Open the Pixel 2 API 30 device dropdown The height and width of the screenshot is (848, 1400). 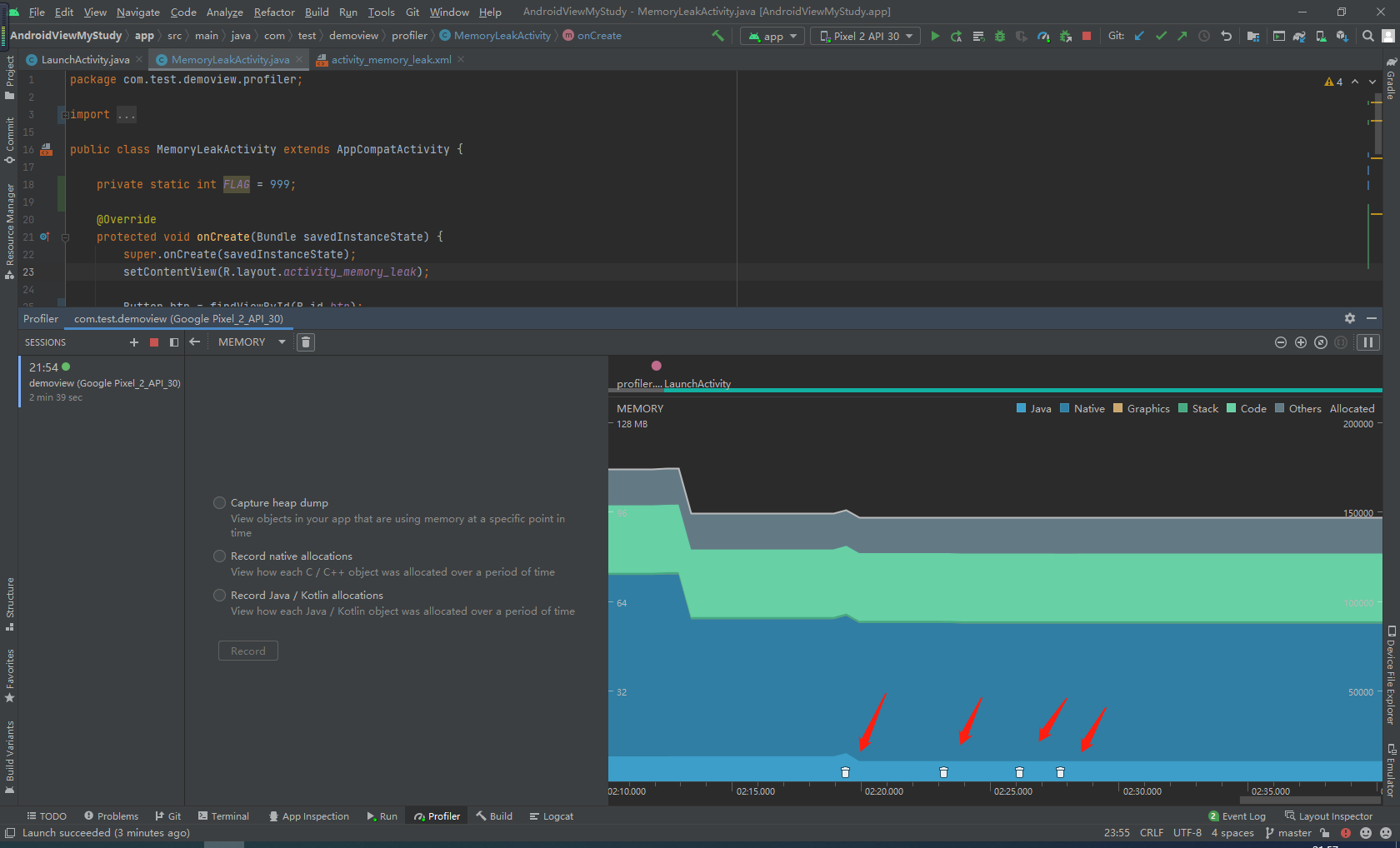point(864,36)
